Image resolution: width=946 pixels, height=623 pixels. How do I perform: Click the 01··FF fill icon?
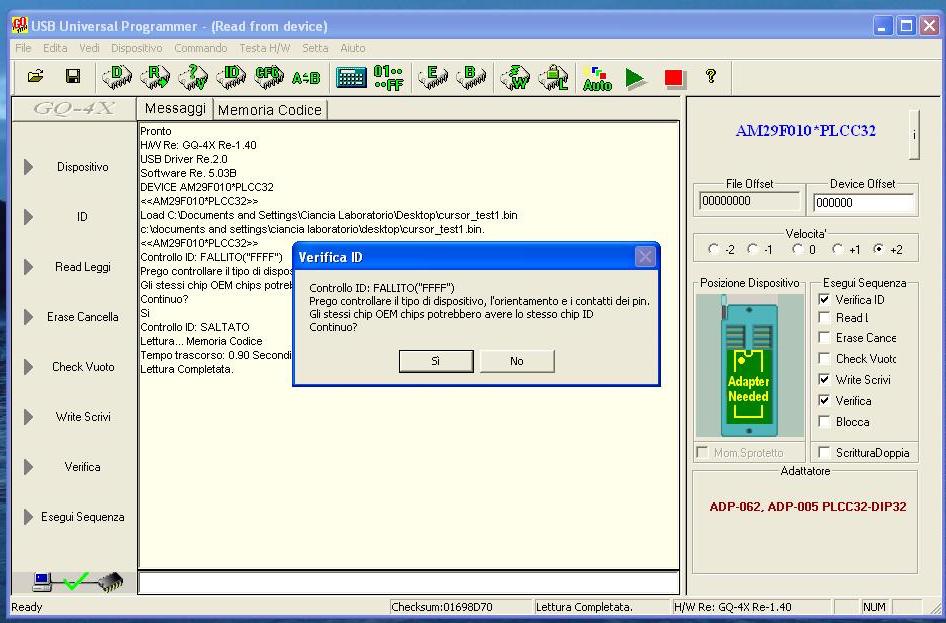[x=389, y=78]
